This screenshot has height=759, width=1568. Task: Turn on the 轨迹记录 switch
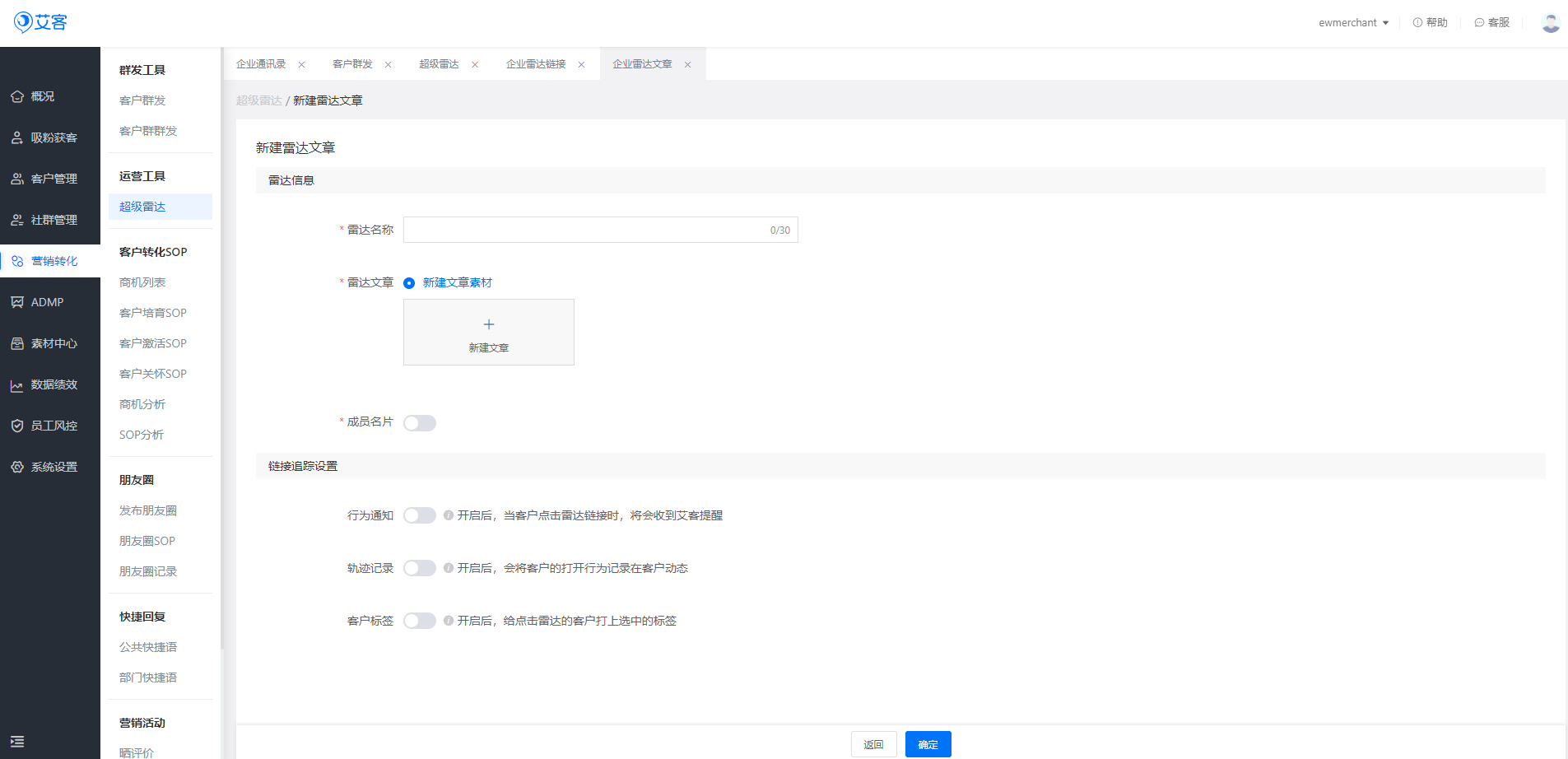click(x=419, y=568)
